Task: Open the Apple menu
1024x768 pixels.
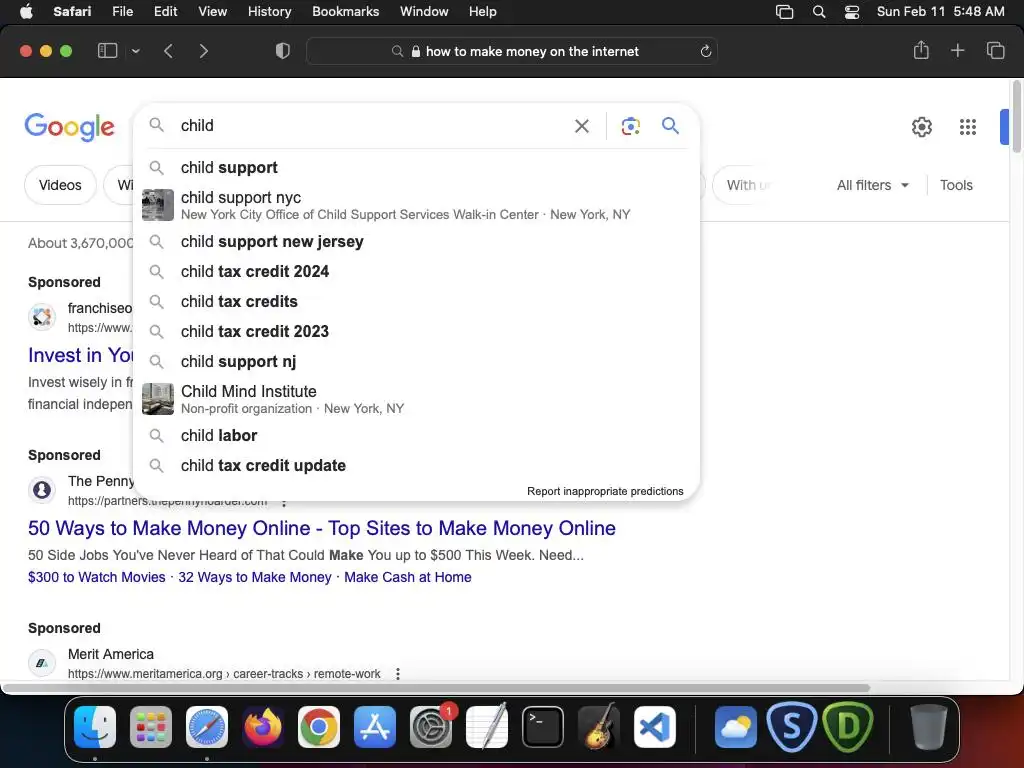Action: pyautogui.click(x=26, y=12)
